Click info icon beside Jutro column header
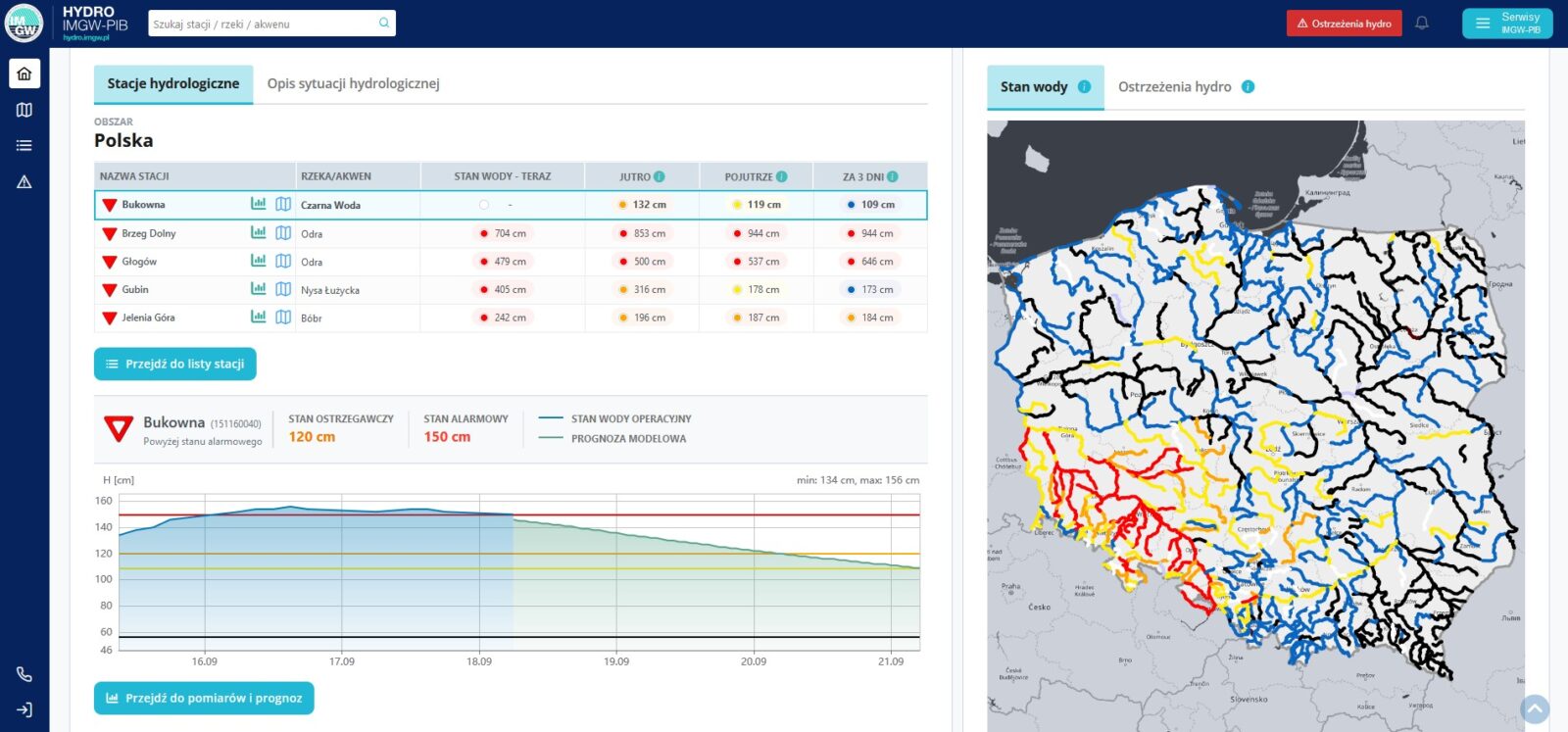This screenshot has width=1568, height=732. coord(660,177)
